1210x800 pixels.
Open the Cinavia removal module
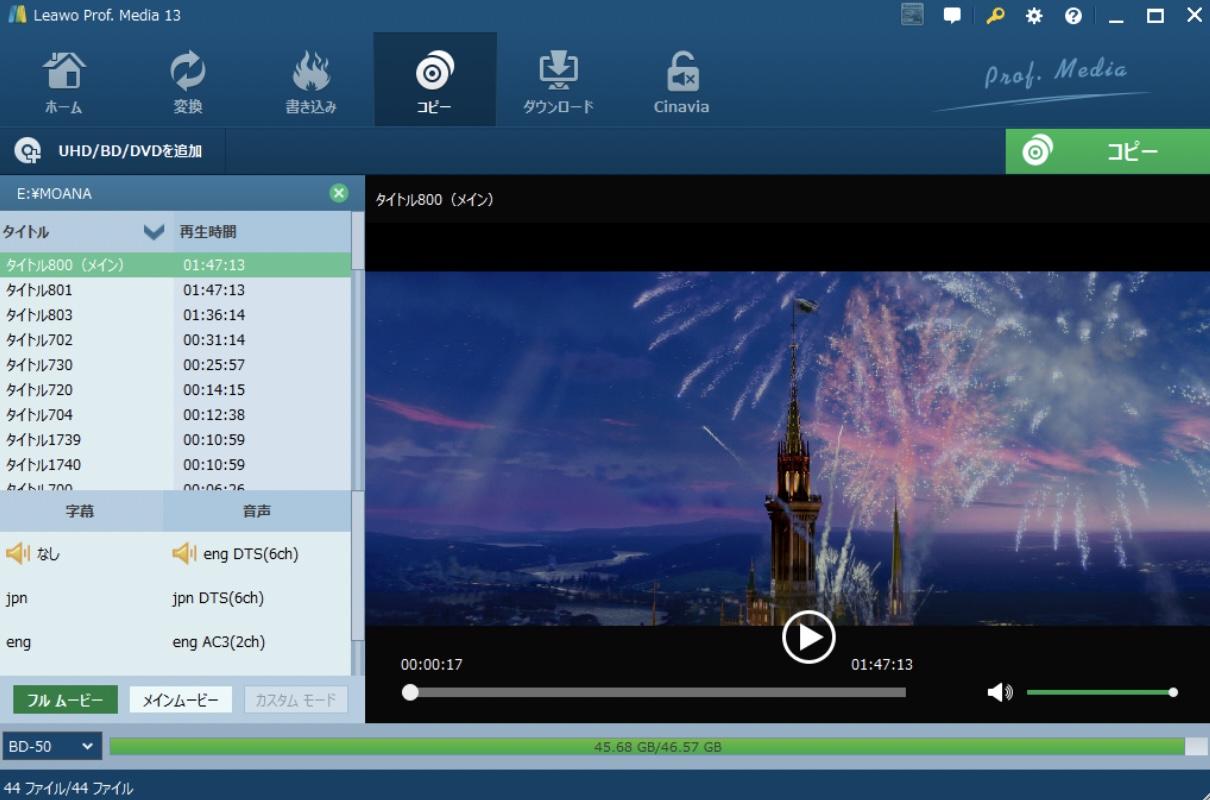pyautogui.click(x=682, y=82)
